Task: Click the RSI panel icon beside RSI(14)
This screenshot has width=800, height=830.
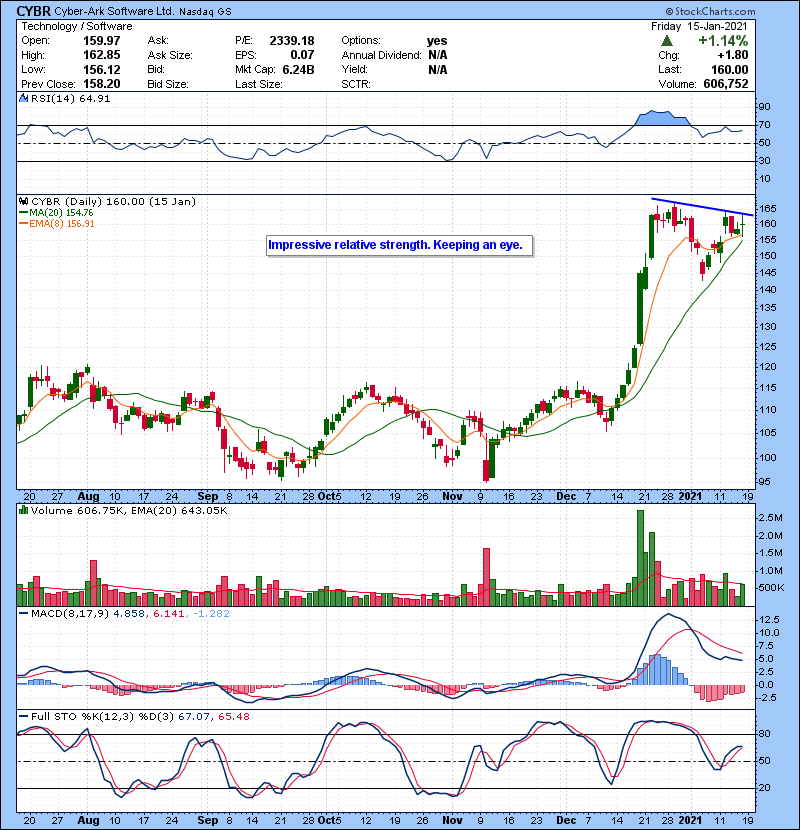Action: (23, 98)
